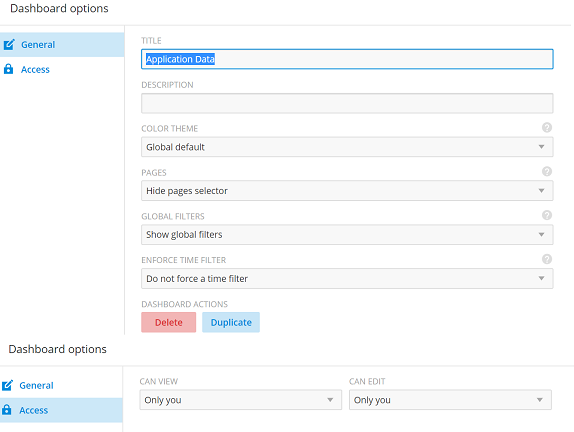Screen dimensions: 574x432
Task: Click the Title field containing Application Data
Action: pyautogui.click(x=347, y=59)
